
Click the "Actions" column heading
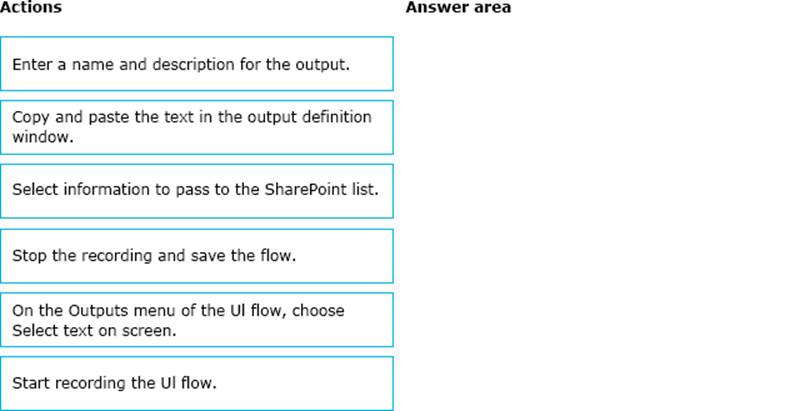tap(31, 8)
